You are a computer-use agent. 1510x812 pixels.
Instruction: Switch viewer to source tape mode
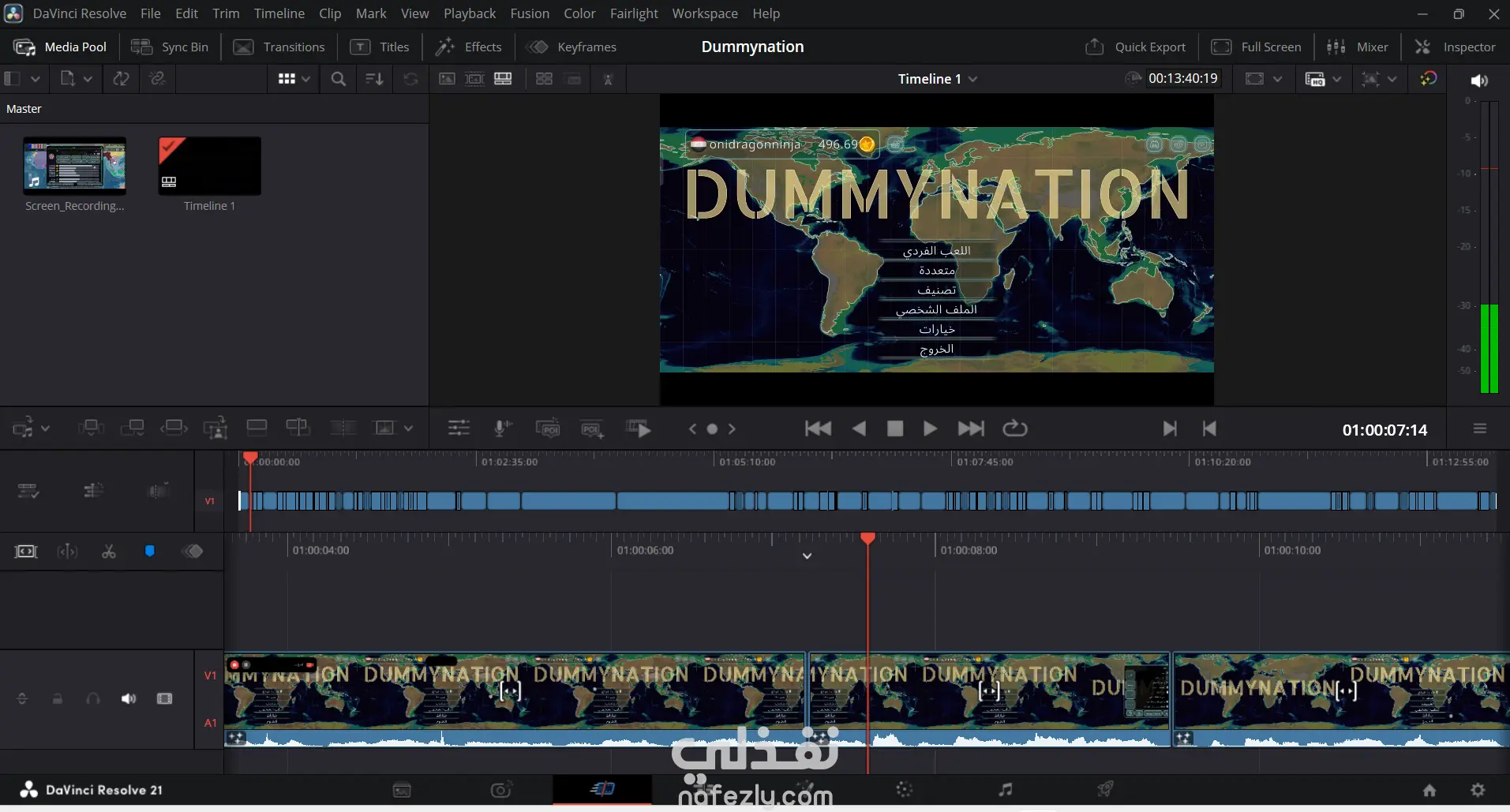[x=474, y=79]
